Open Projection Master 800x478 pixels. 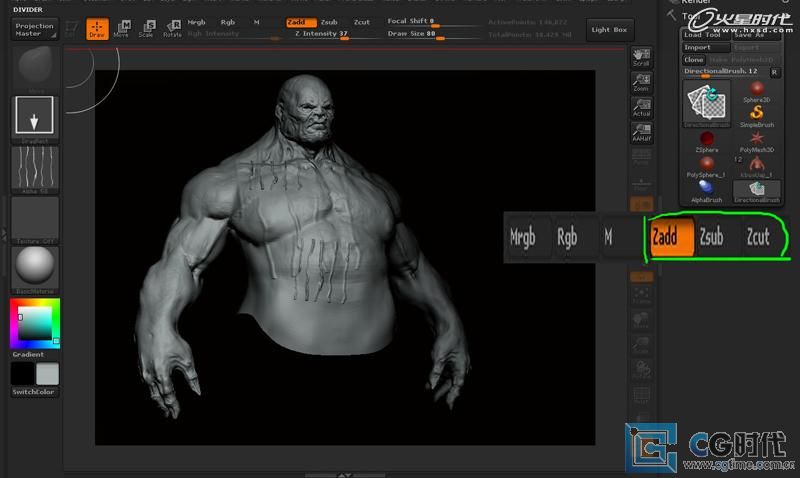coord(35,29)
